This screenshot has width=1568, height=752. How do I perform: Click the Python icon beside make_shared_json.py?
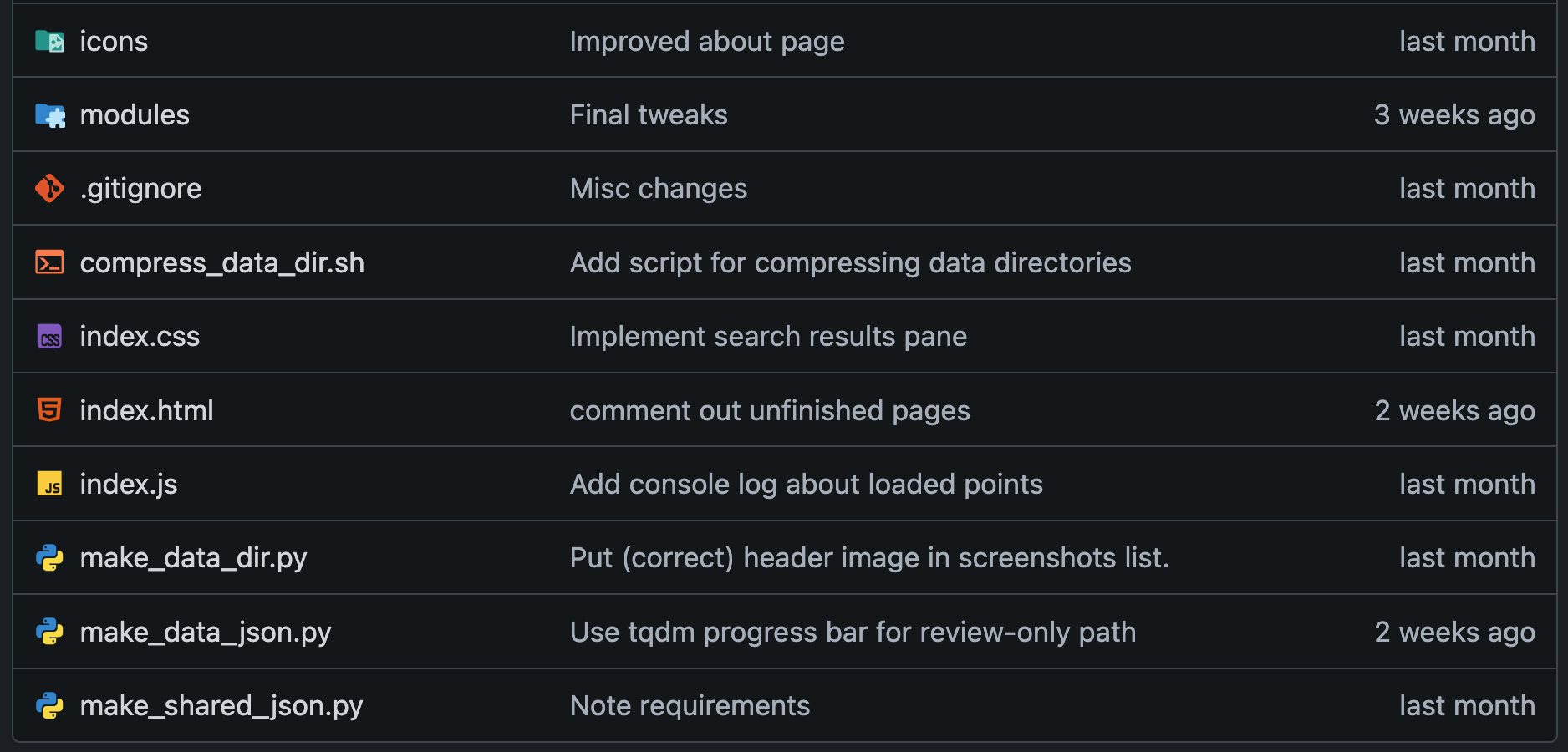(49, 706)
